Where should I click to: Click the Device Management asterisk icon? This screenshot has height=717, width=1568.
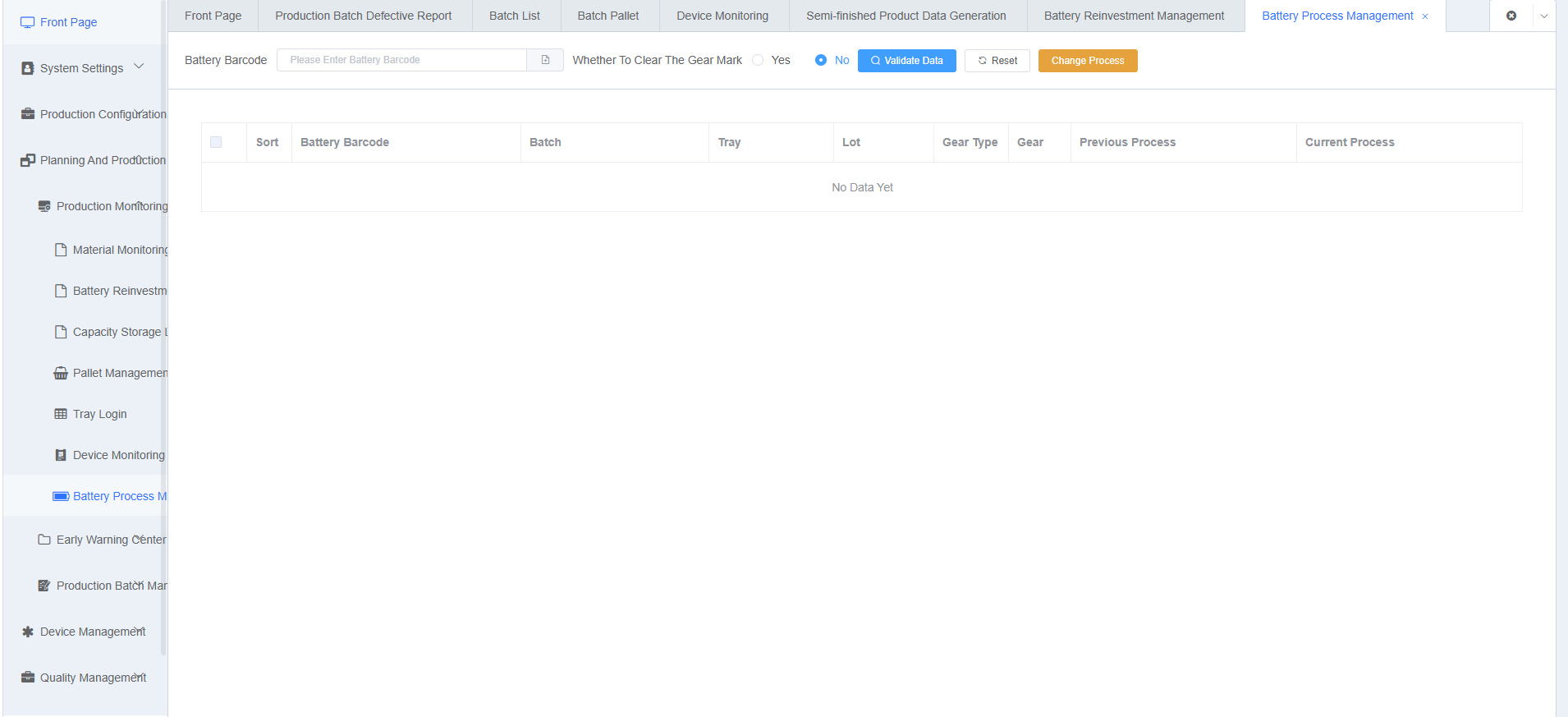click(28, 632)
